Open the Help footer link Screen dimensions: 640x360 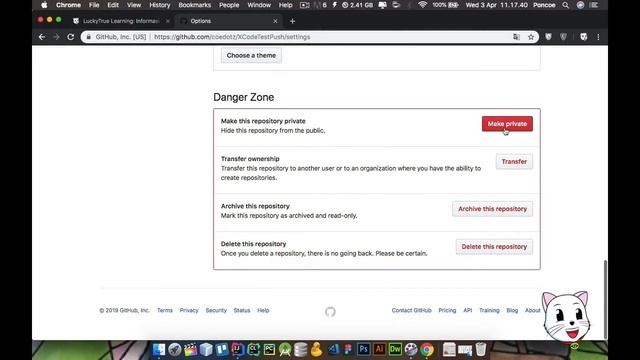point(263,310)
